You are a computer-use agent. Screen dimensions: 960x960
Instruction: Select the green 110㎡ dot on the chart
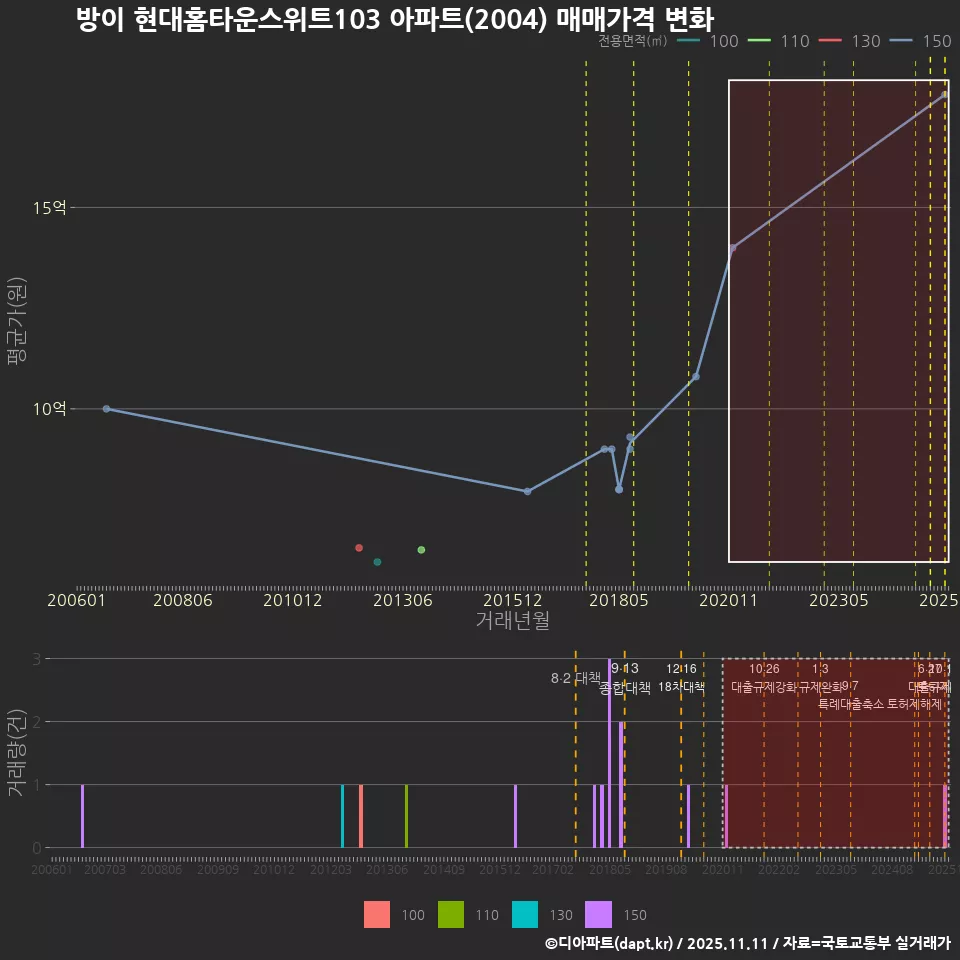(x=420, y=548)
